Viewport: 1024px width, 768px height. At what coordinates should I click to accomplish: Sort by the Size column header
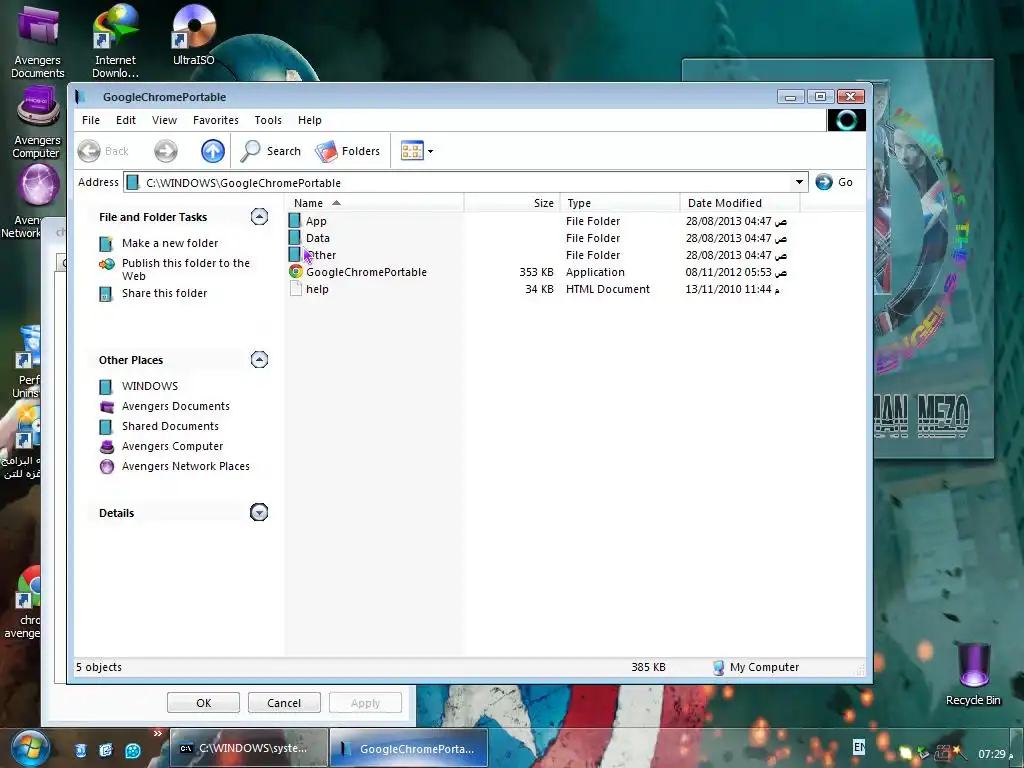[512, 203]
